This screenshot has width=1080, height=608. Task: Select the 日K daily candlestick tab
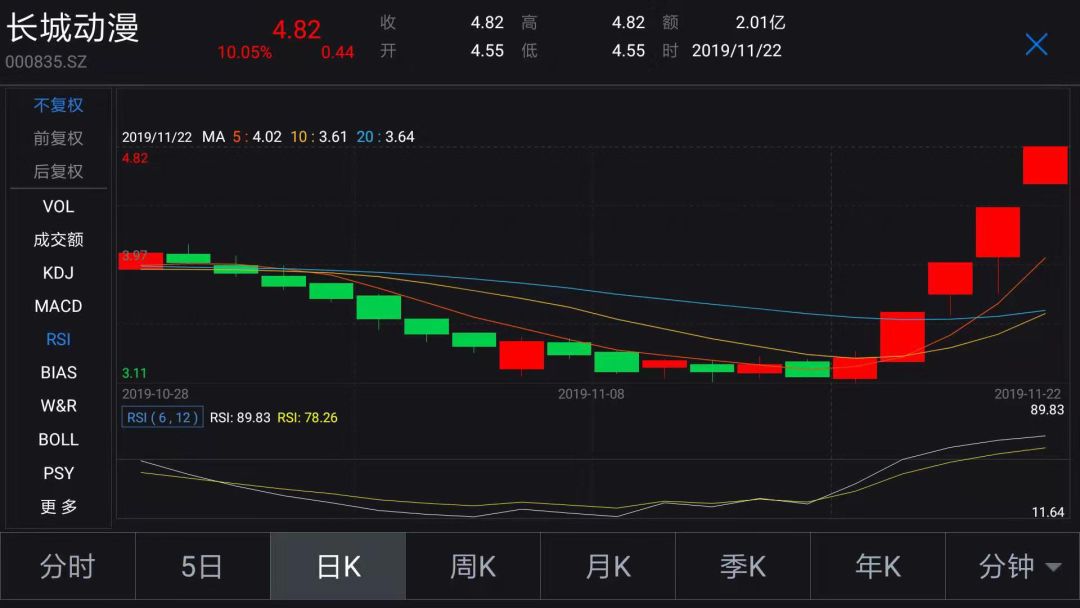[x=338, y=567]
